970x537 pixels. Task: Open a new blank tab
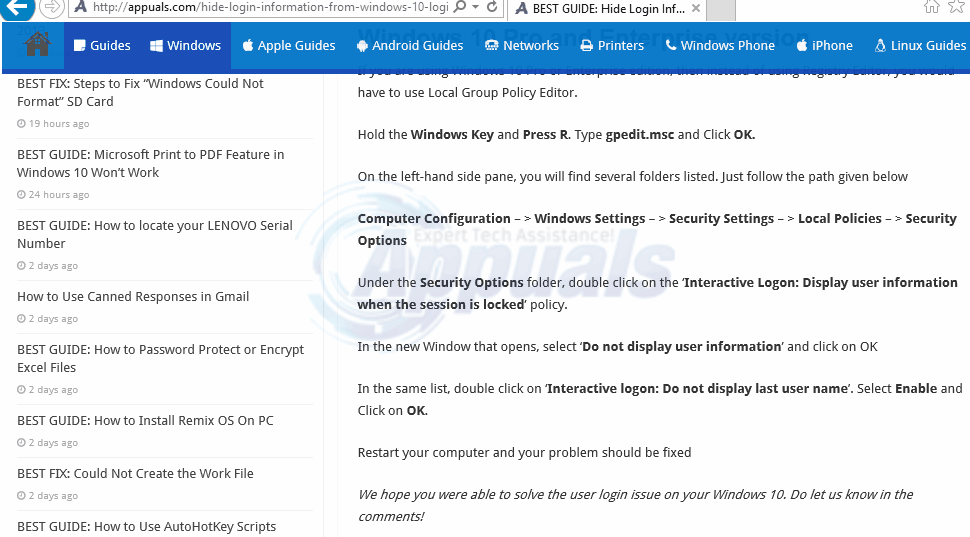click(720, 9)
